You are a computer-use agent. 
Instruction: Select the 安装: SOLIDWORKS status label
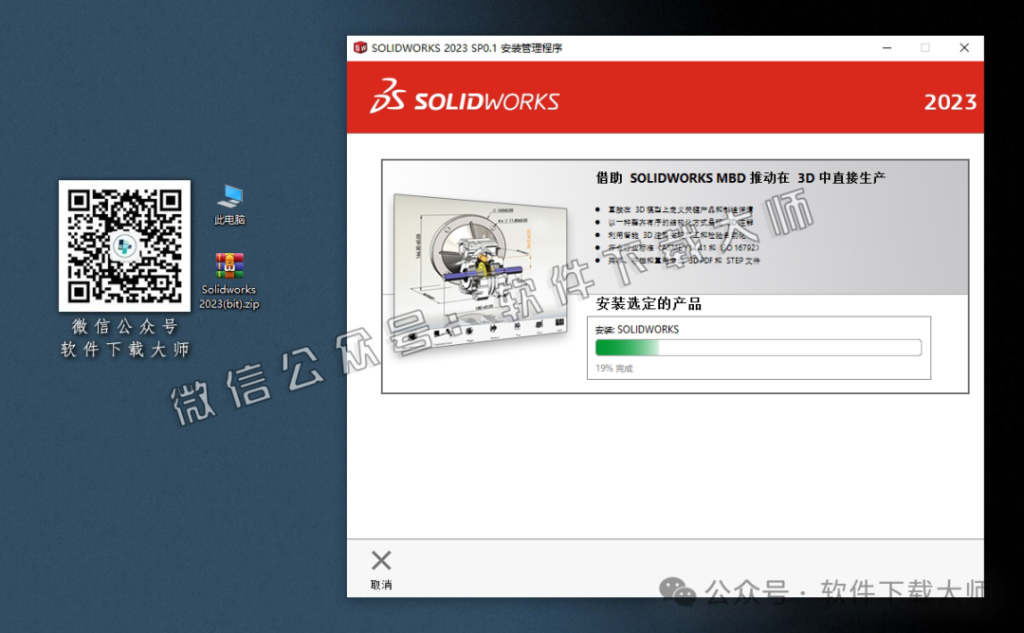coord(637,328)
